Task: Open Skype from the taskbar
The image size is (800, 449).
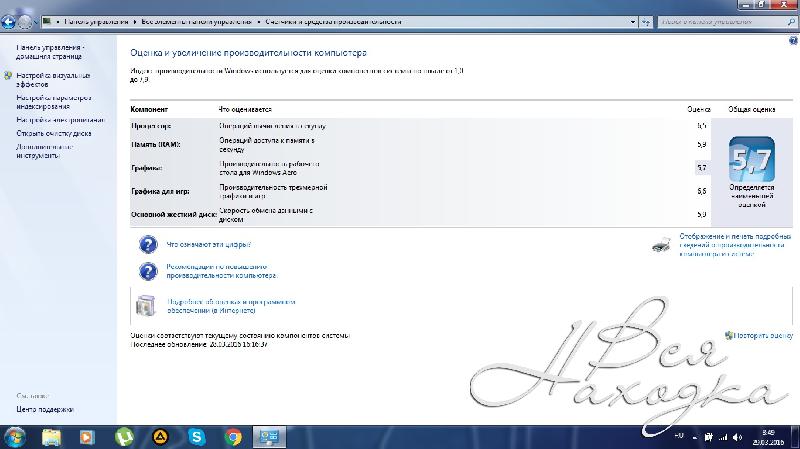Action: 197,436
